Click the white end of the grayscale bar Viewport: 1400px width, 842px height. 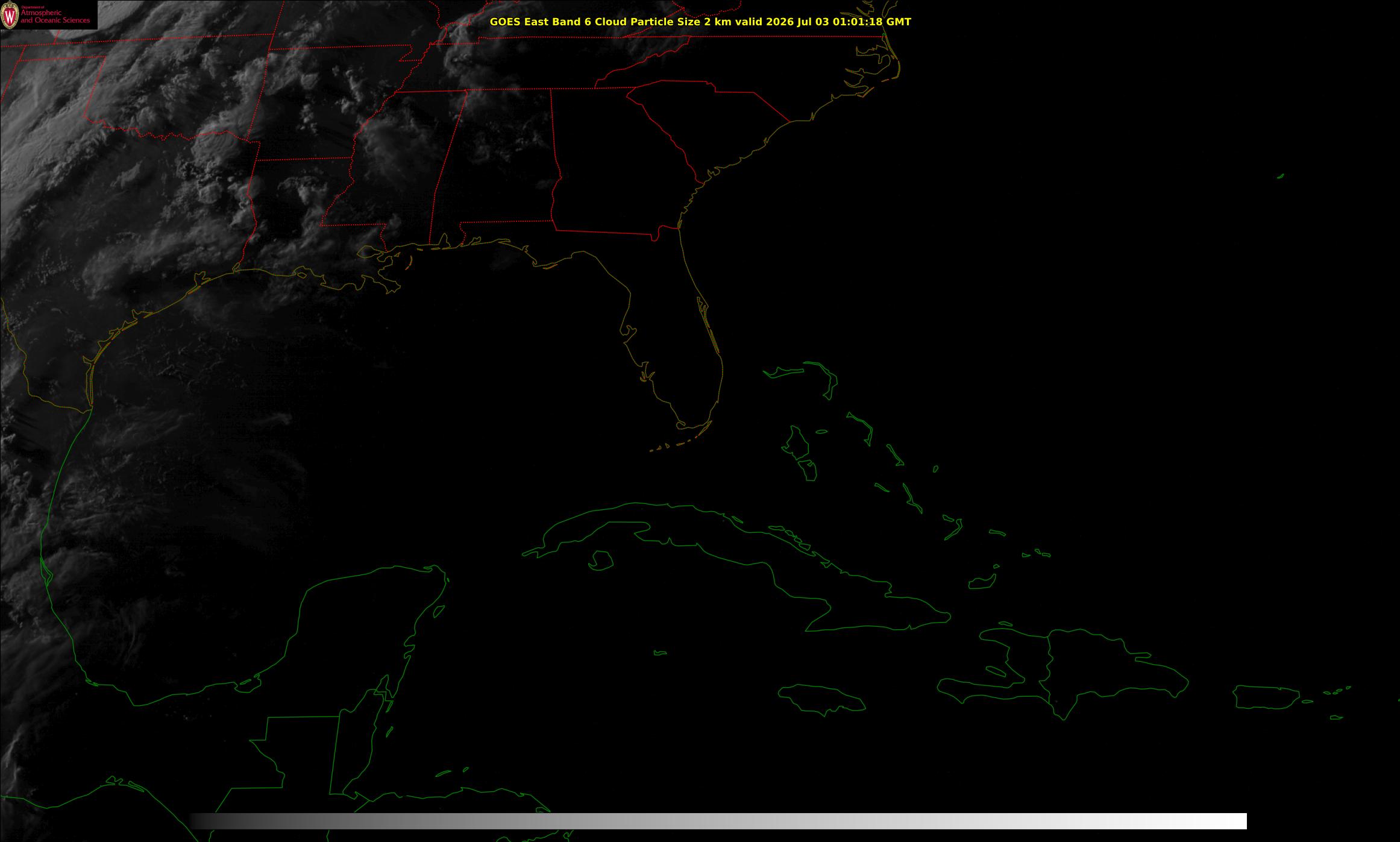pos(1229,821)
